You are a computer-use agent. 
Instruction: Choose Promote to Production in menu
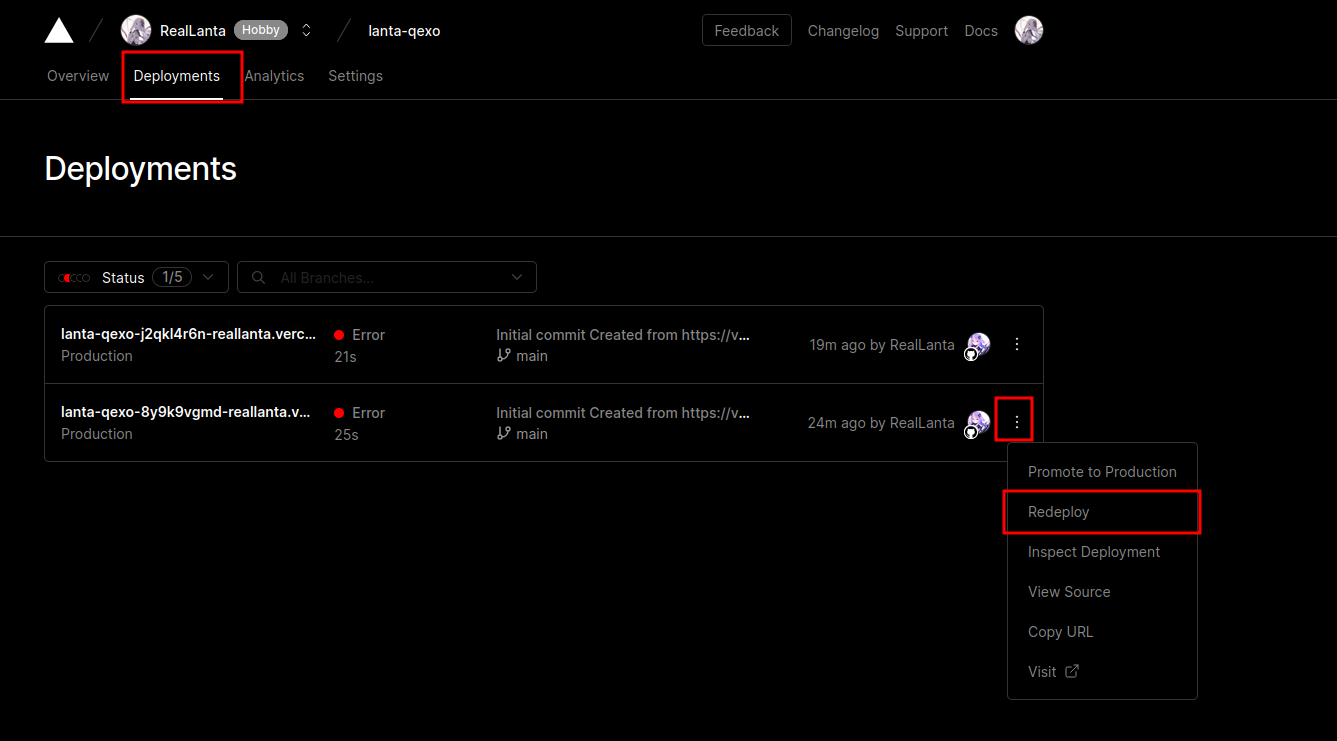tap(1102, 472)
